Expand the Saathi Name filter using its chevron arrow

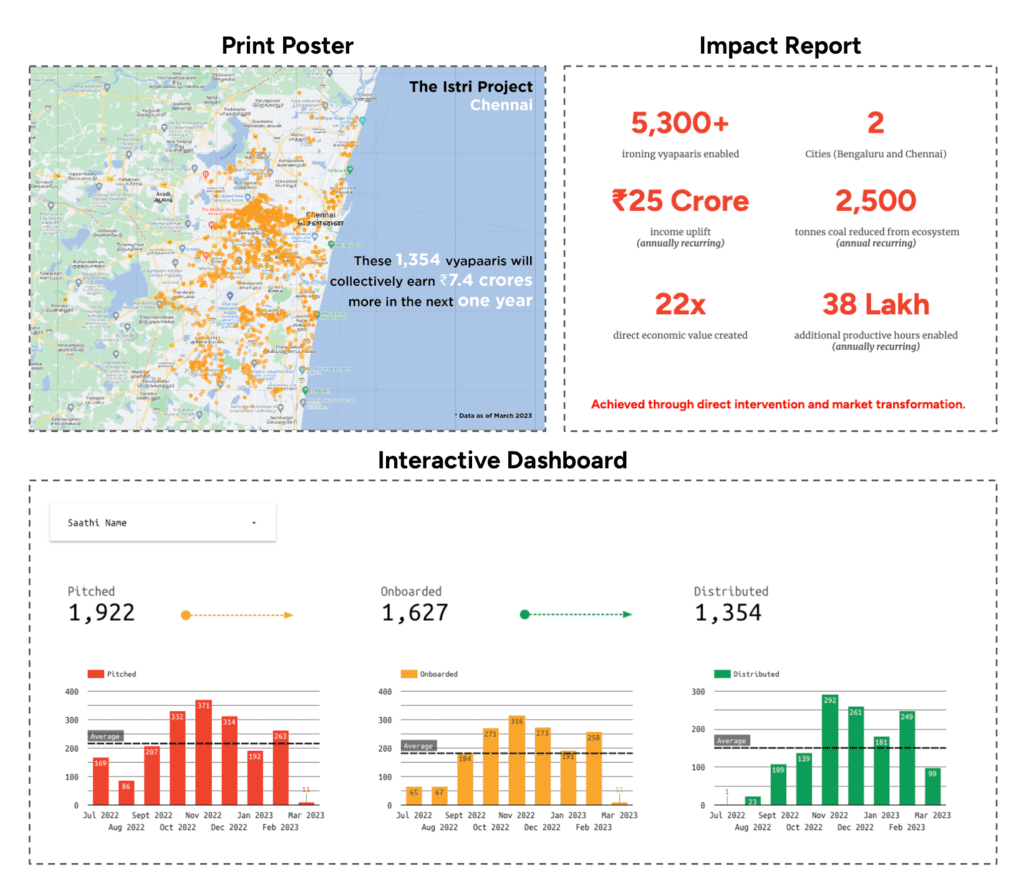pyautogui.click(x=254, y=521)
